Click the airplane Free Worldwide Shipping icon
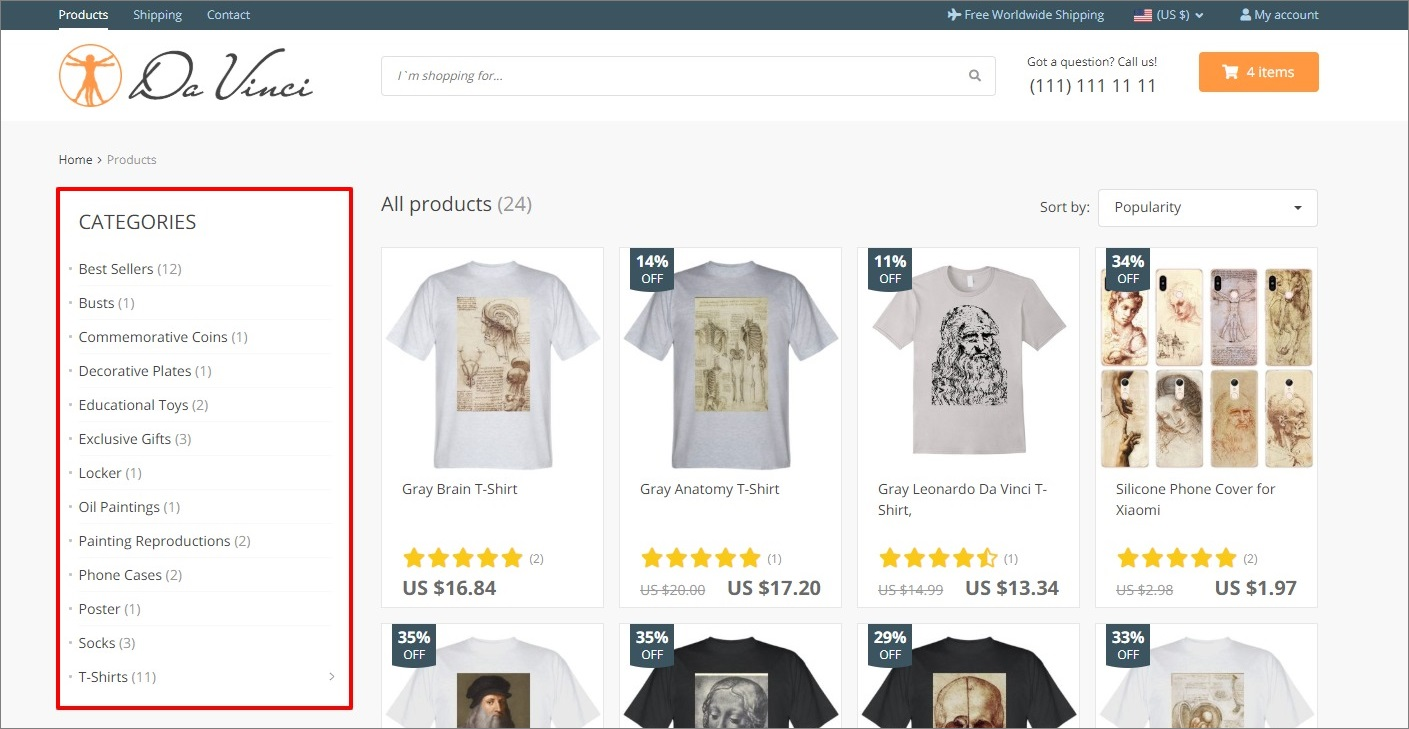 tap(954, 15)
